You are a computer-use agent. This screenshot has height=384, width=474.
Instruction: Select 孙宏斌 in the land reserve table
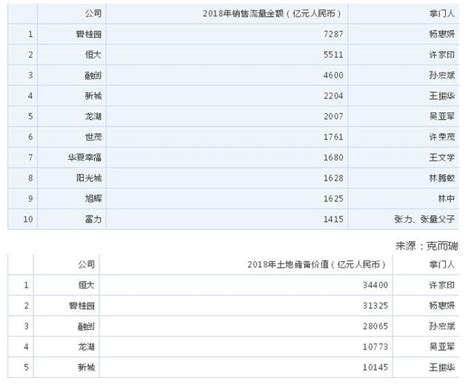pyautogui.click(x=442, y=326)
